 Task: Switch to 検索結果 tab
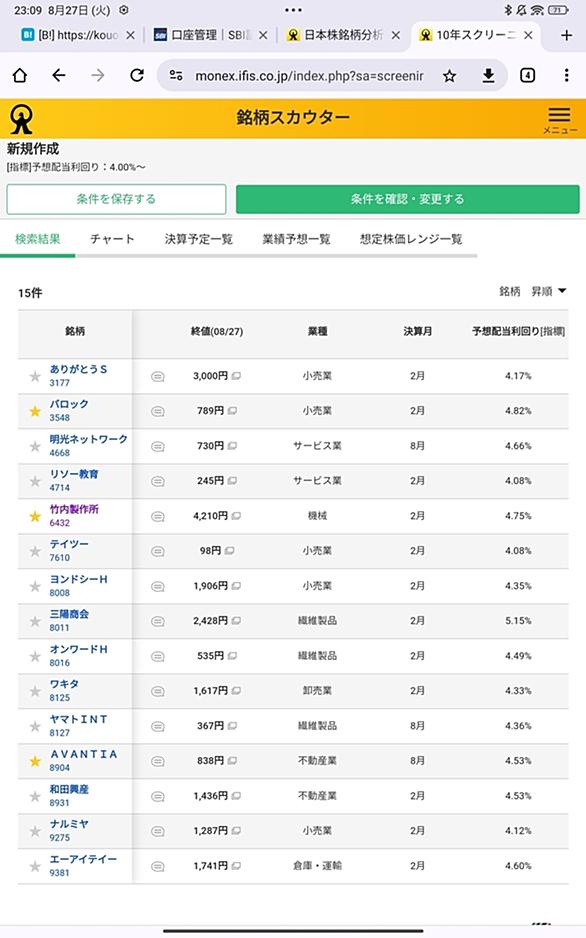click(x=38, y=239)
